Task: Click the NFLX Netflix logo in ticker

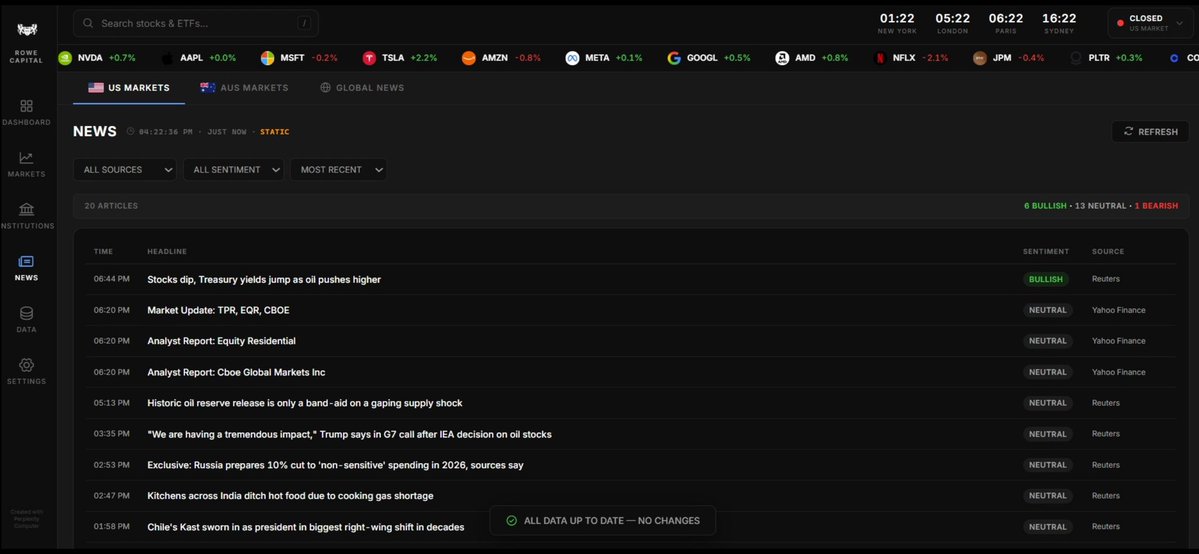Action: tap(880, 58)
